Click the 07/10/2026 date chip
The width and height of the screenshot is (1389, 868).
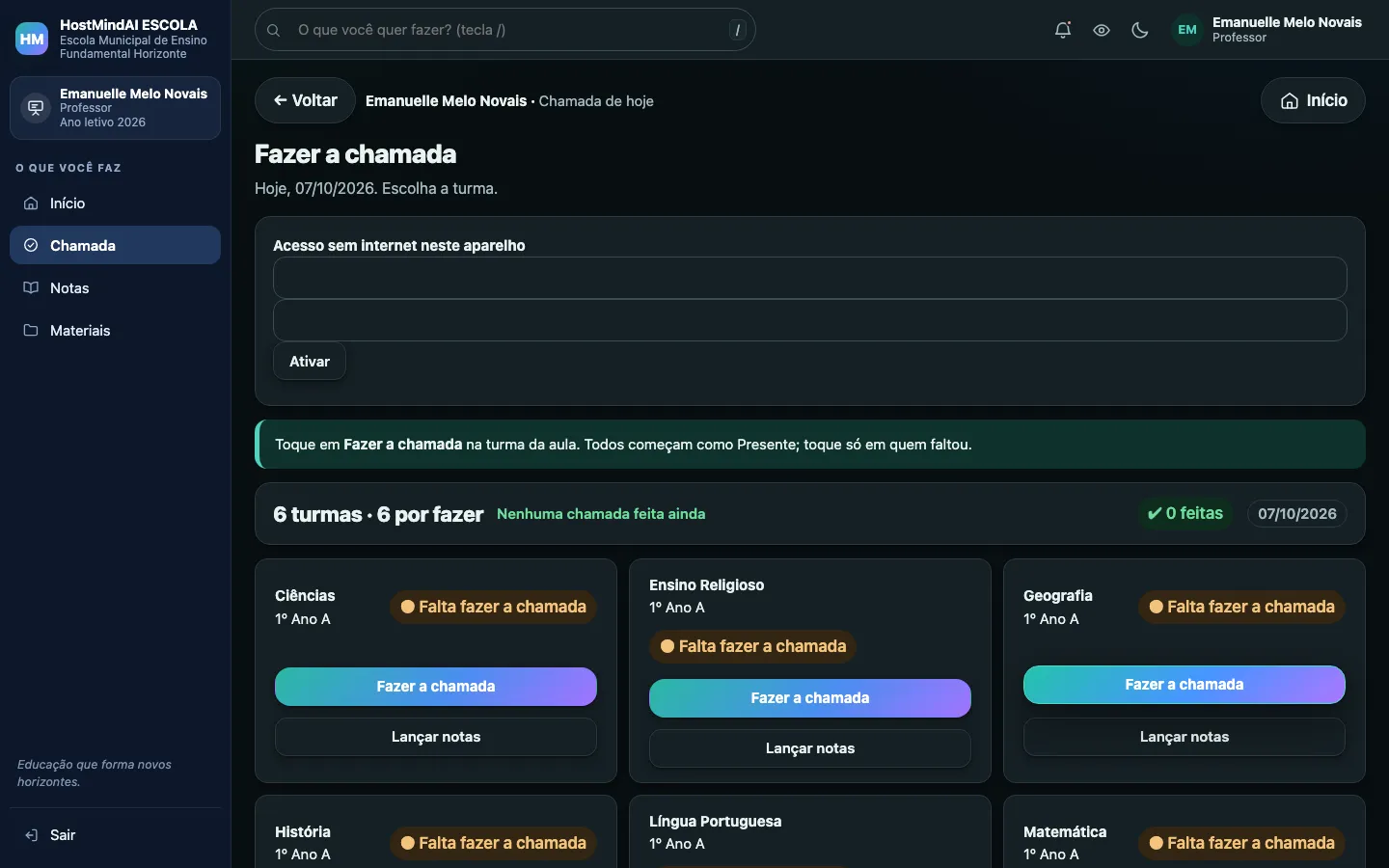(x=1297, y=514)
